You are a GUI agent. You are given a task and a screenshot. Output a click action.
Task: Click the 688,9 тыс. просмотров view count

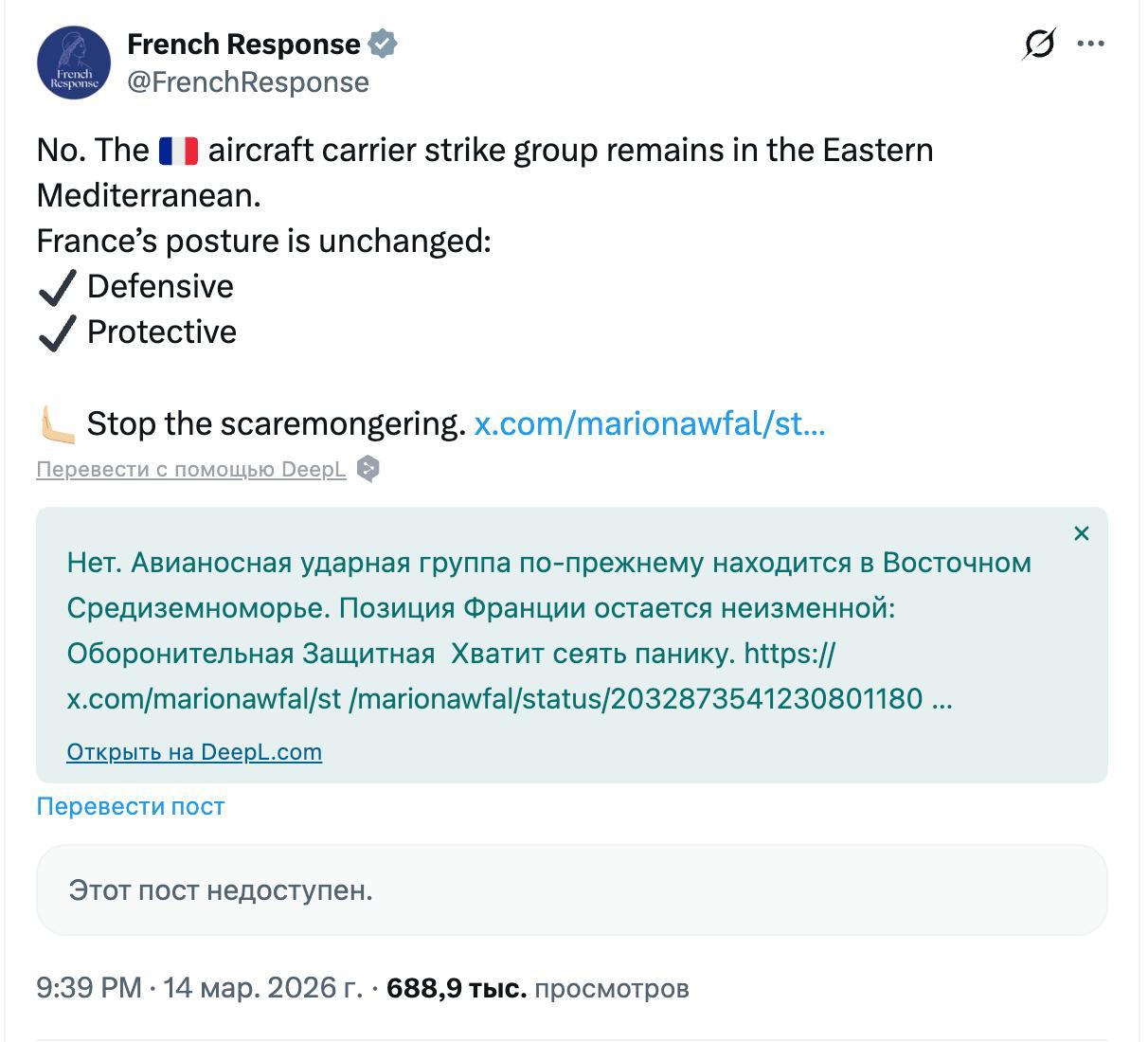coord(537,988)
